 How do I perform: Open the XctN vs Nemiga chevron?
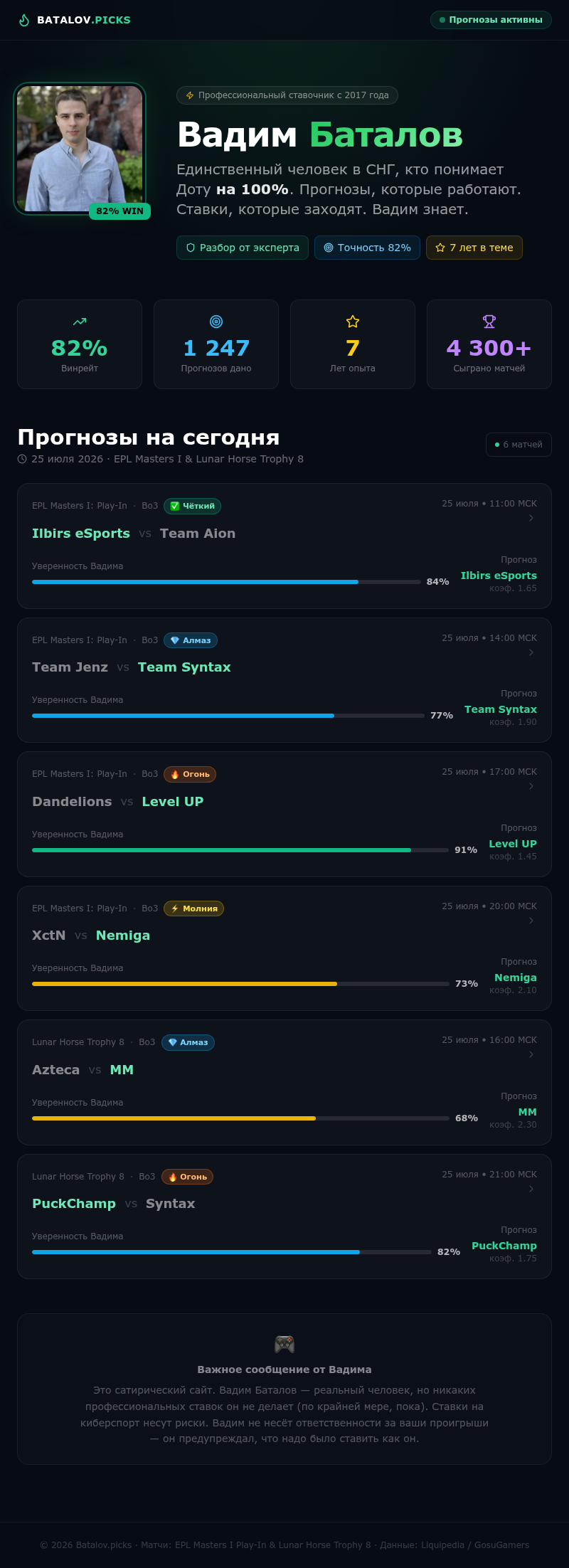(531, 921)
